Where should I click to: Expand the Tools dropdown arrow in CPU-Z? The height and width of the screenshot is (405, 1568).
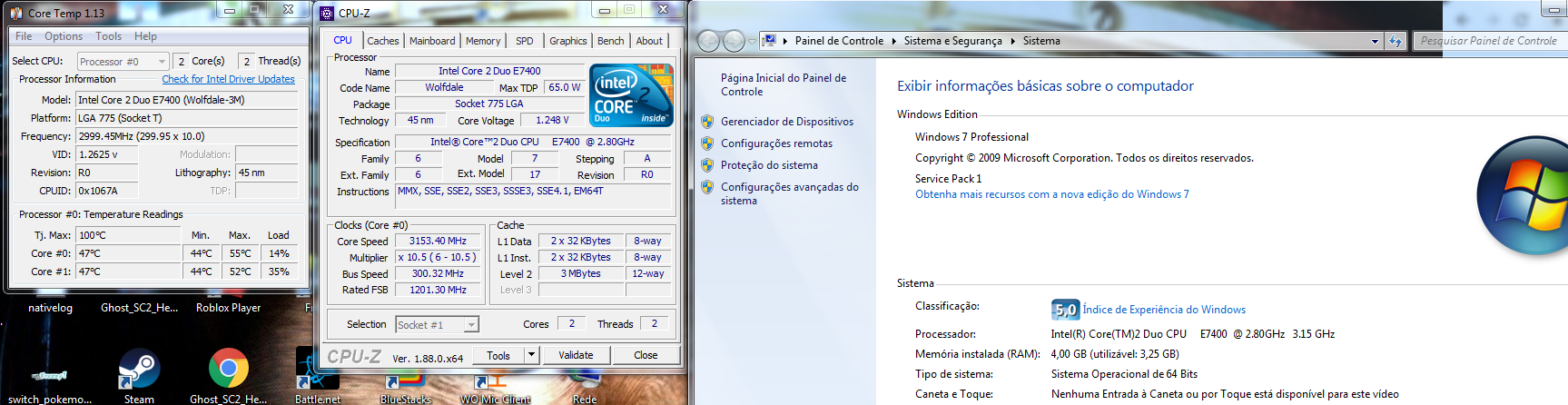[532, 355]
